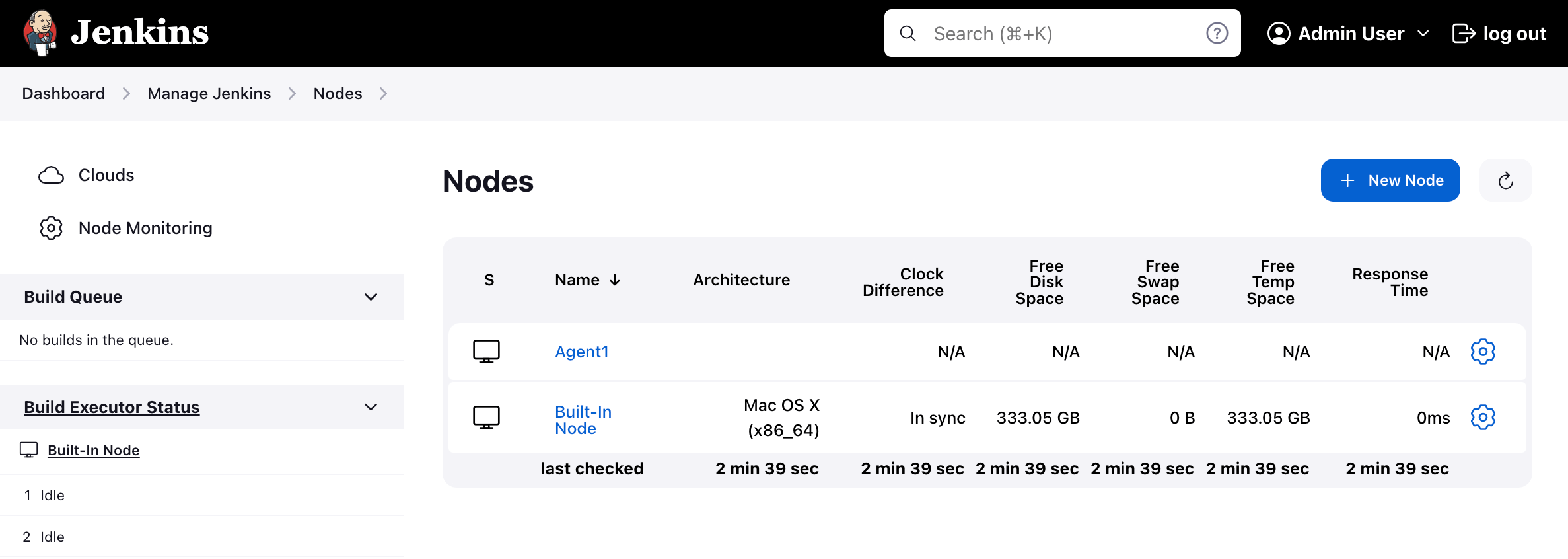Viewport: 1568px width, 559px height.
Task: Click the '0 B' swap space value
Action: 1182,418
